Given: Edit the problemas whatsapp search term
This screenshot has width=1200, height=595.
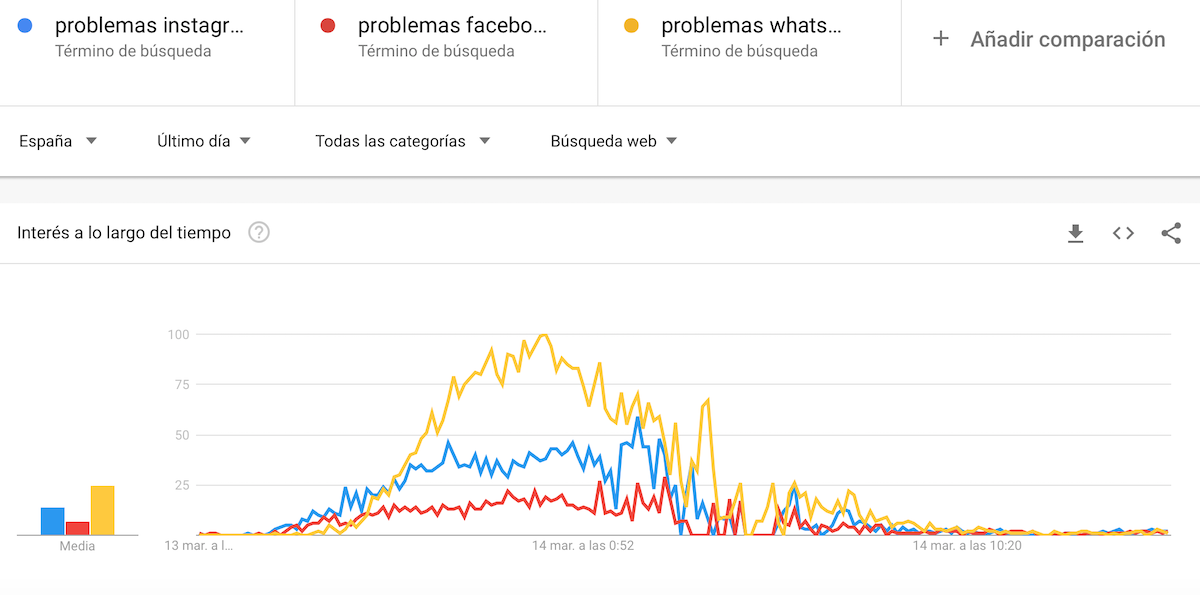Looking at the screenshot, I should (751, 26).
